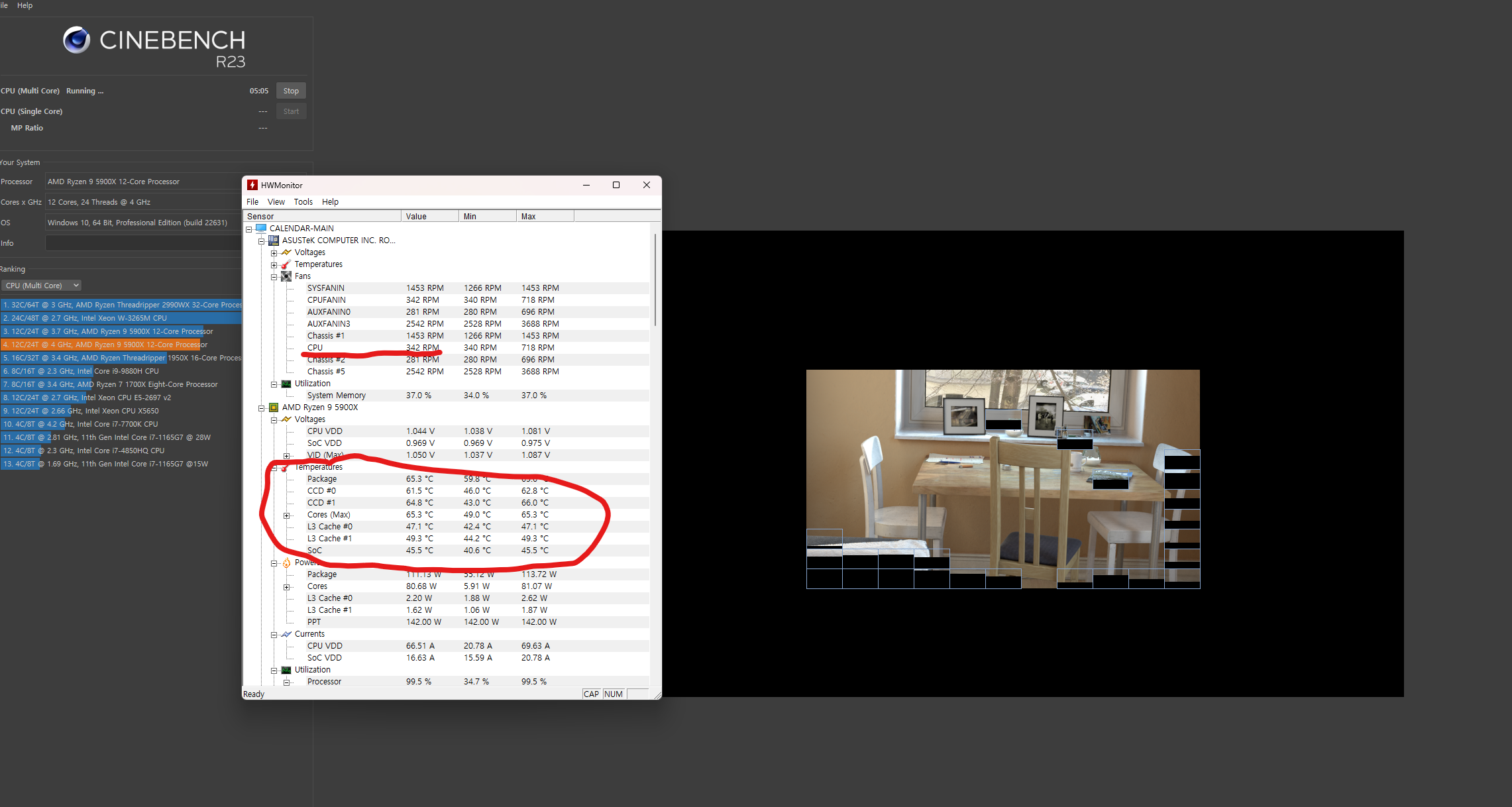Collapse the Fans node
1512x807 pixels.
(274, 277)
